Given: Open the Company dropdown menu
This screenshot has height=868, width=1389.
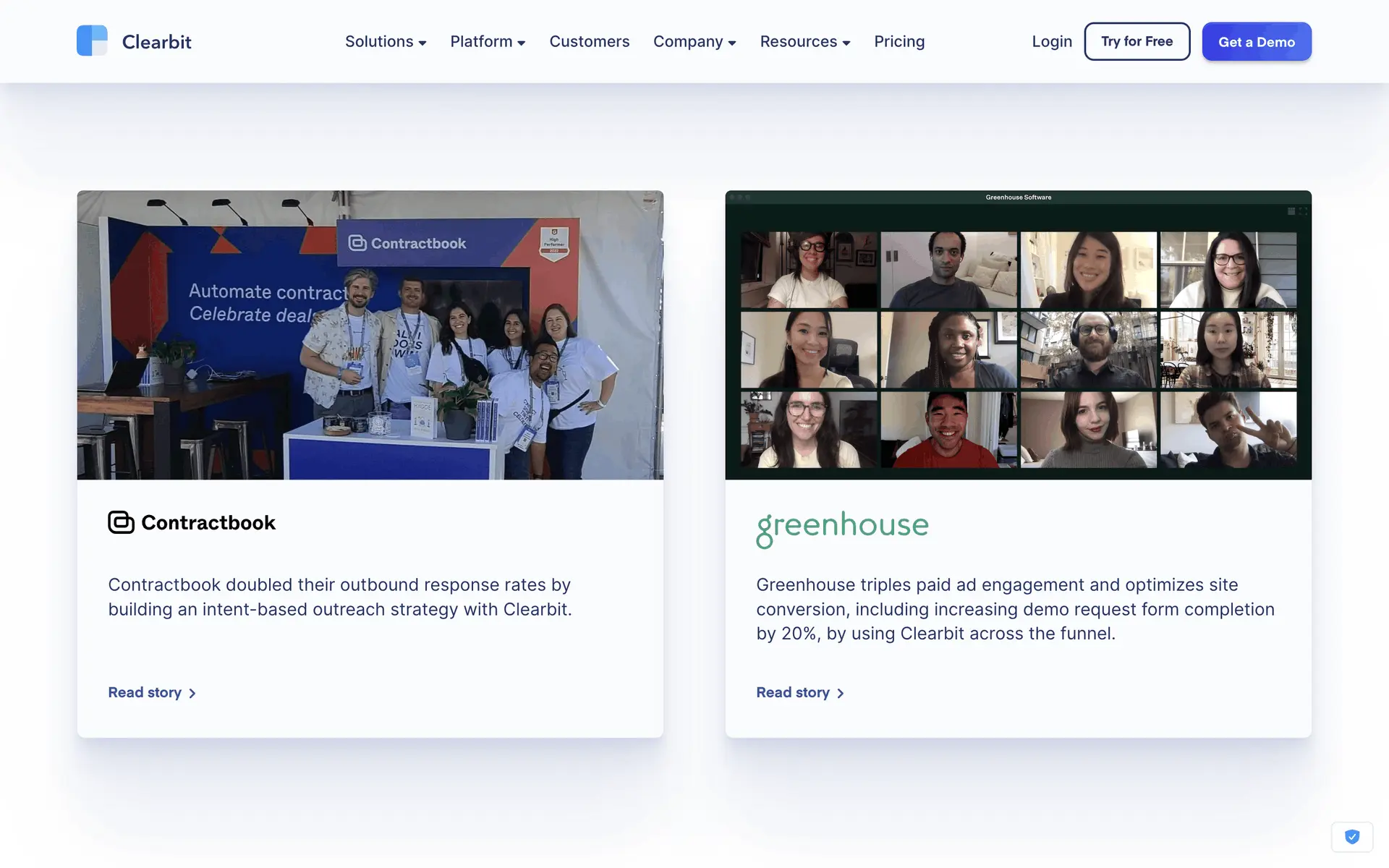Looking at the screenshot, I should [x=694, y=42].
